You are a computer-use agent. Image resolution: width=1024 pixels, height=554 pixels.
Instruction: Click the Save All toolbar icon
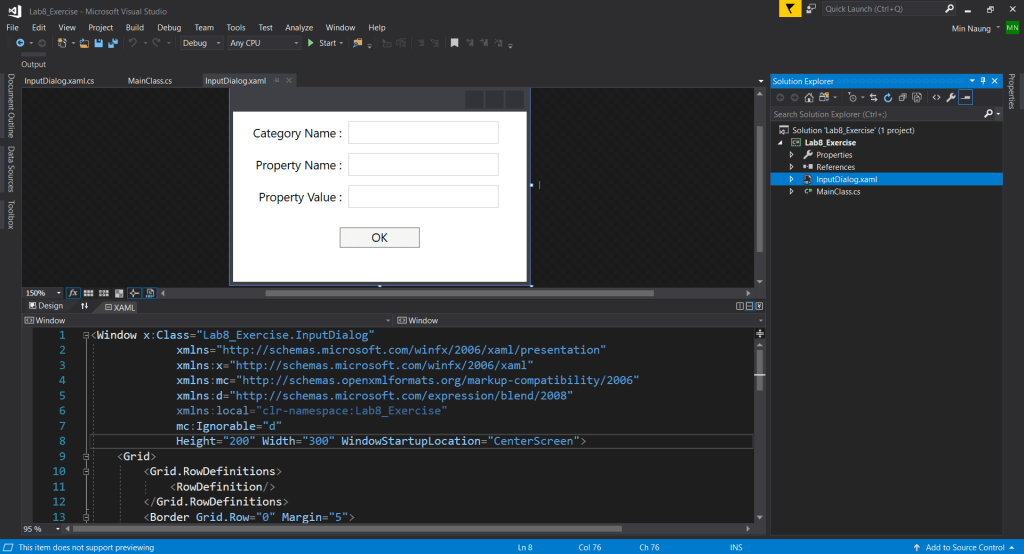(112, 43)
